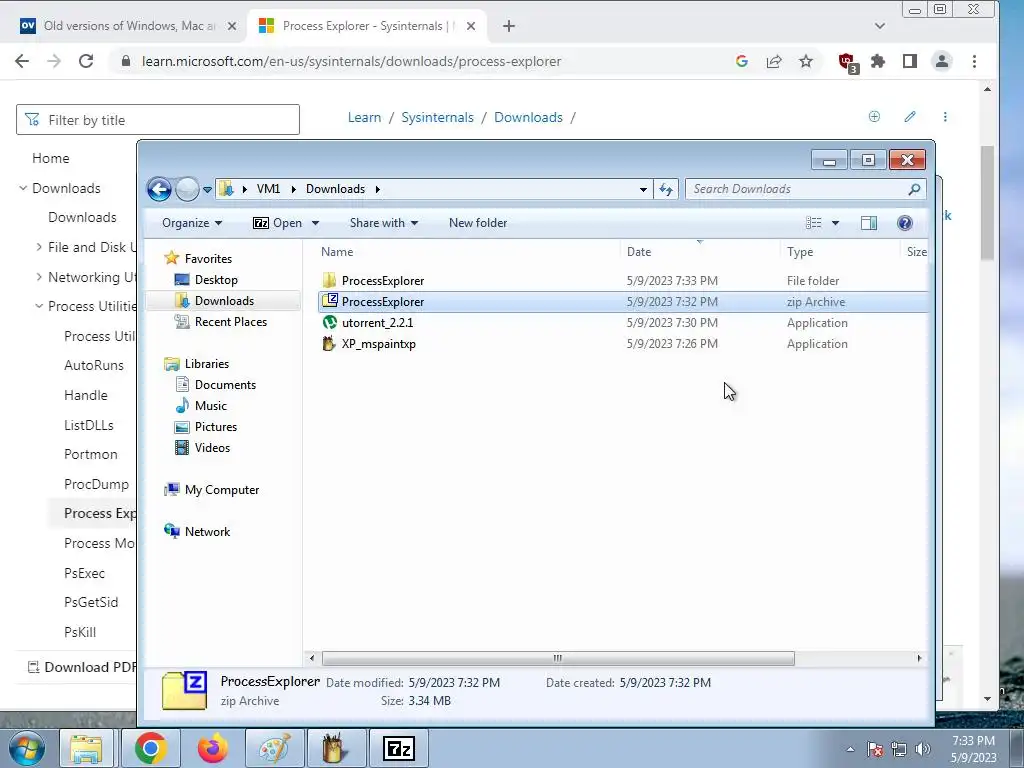Open recent locations dropdown in Explorer
1024x768 pixels.
click(x=207, y=189)
